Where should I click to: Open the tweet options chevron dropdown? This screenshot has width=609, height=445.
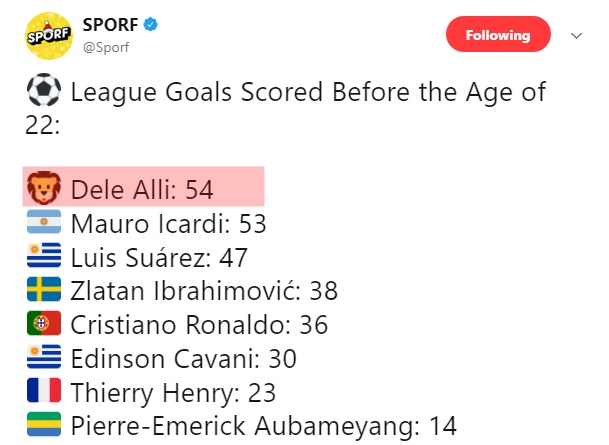(x=576, y=36)
